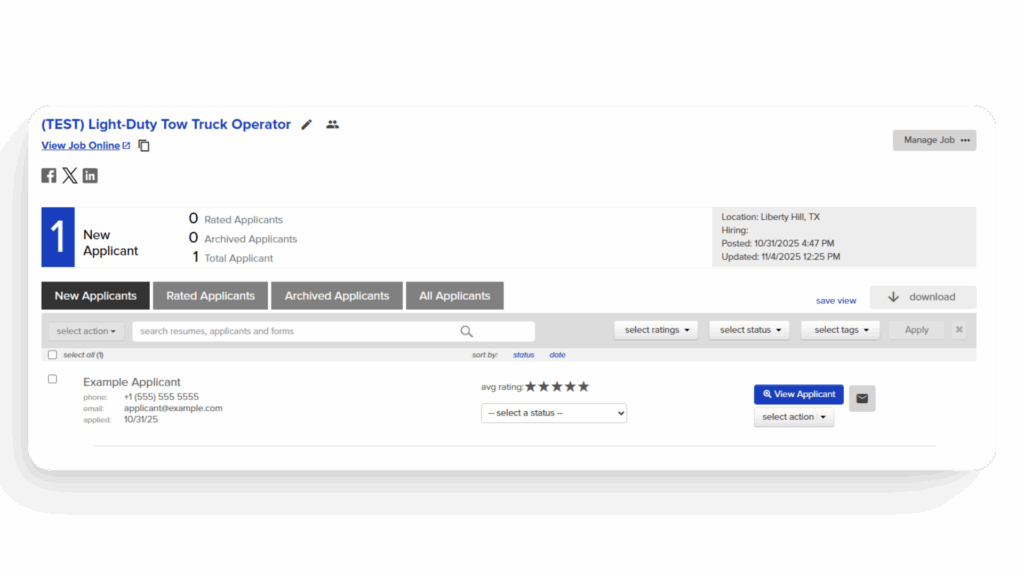The image size is (1024, 576).
Task: Open the select tags dropdown
Action: (840, 330)
